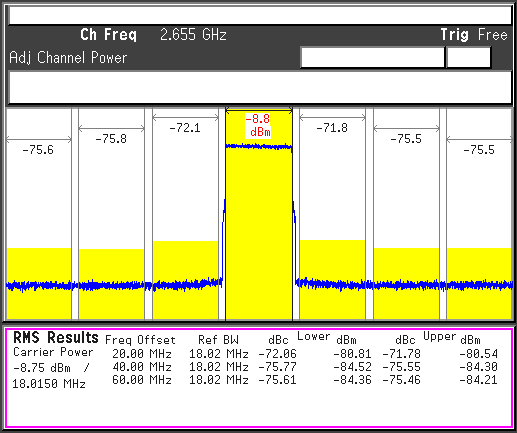517x433 pixels.
Task: Click the -84.52 lower dBm value
Action: (352, 367)
